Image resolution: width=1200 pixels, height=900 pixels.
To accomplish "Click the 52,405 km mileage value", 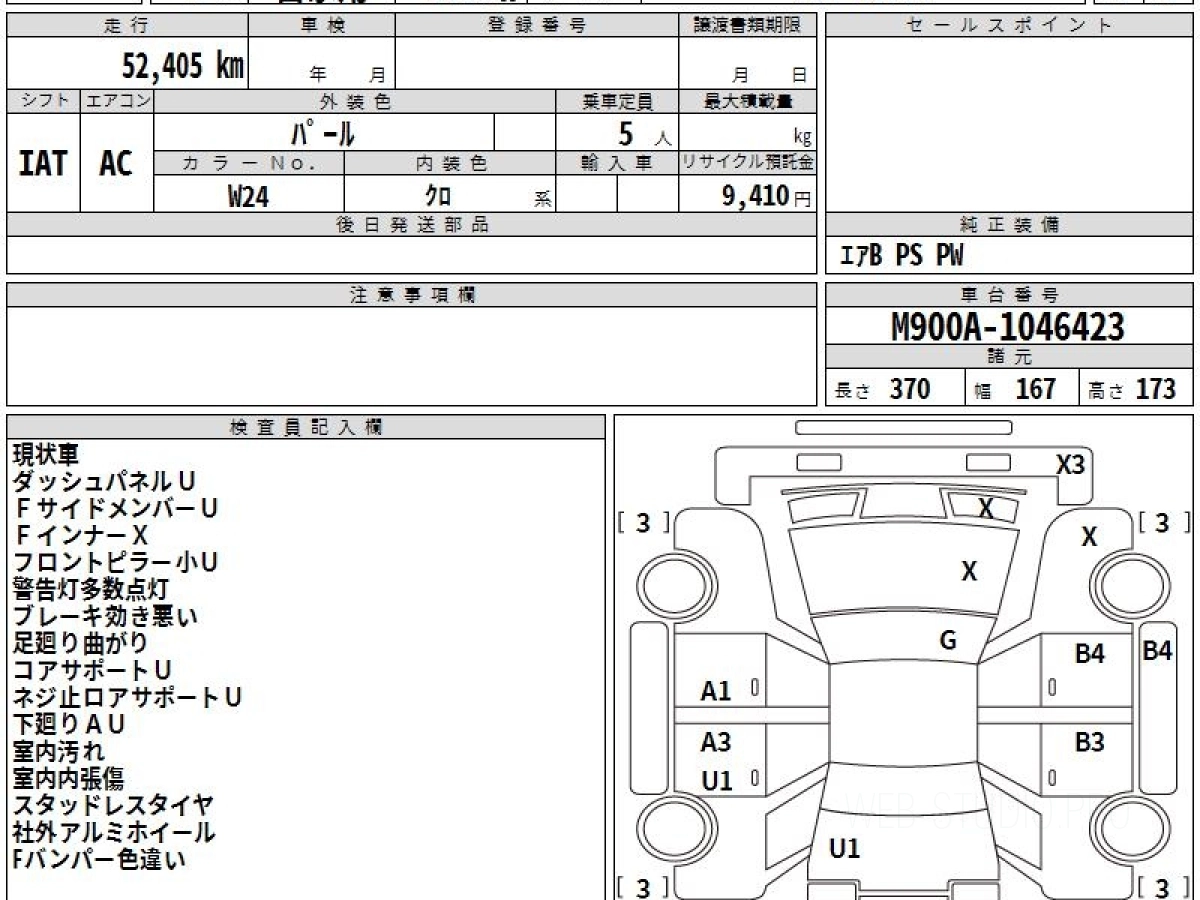I will (182, 66).
